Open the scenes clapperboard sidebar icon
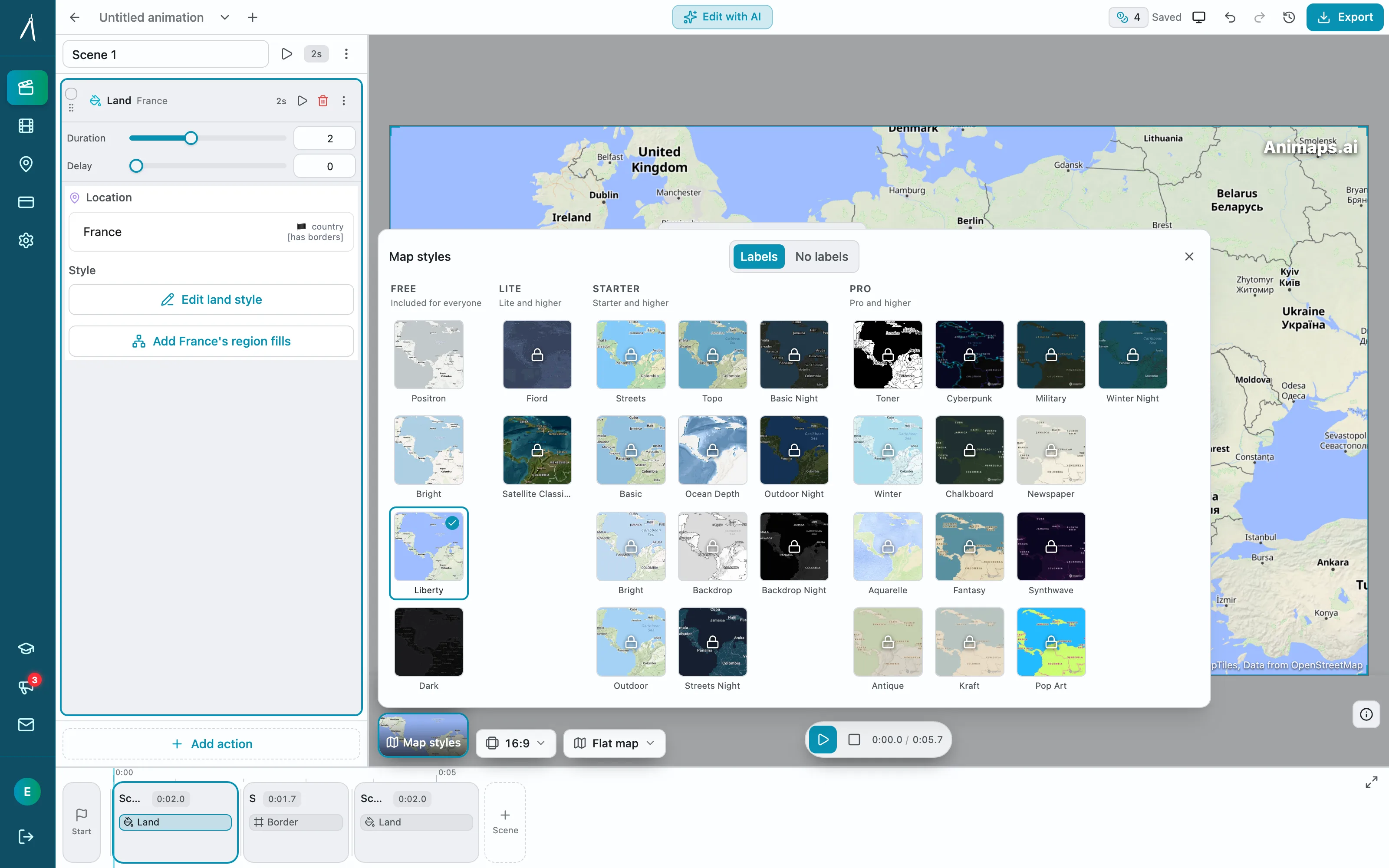This screenshot has height=868, width=1389. [x=26, y=88]
